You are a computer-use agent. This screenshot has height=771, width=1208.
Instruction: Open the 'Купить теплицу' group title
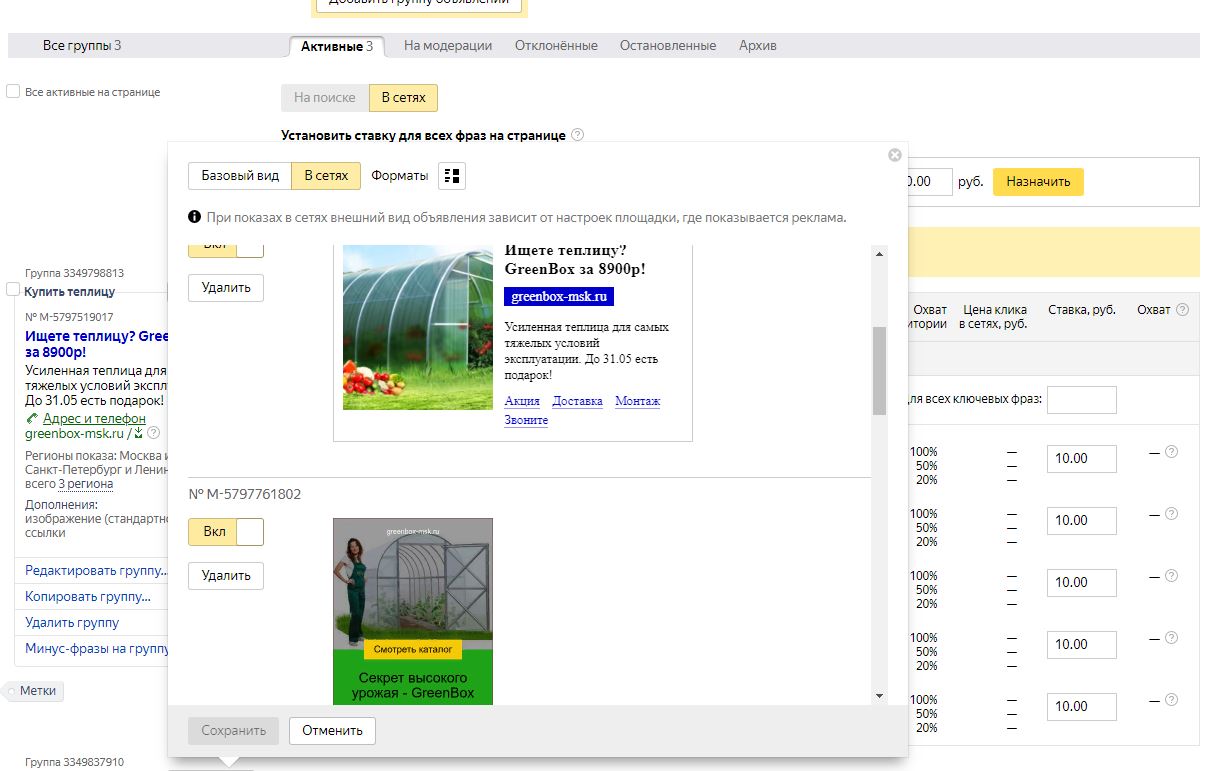[69, 292]
